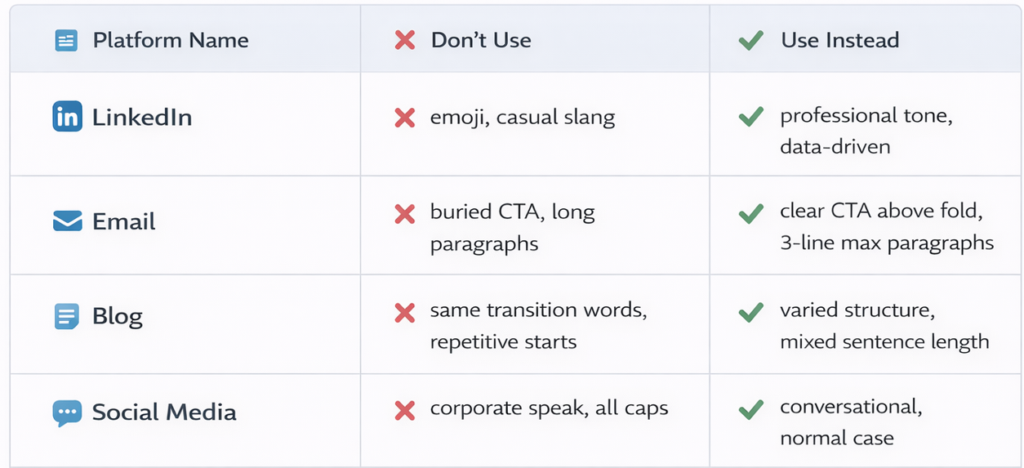Click the red X in Don't Use header
The height and width of the screenshot is (468, 1024).
(x=404, y=41)
